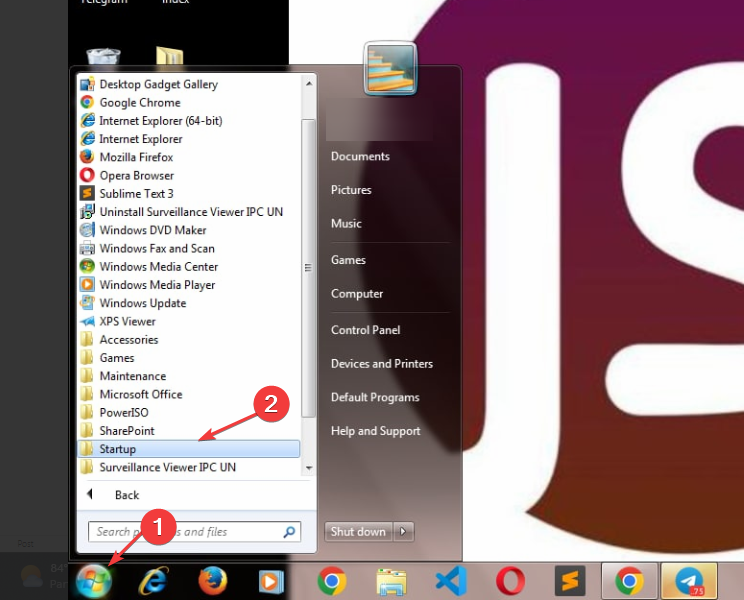The height and width of the screenshot is (600, 744).
Task: Open Windows DVD Maker
Action: click(188, 230)
